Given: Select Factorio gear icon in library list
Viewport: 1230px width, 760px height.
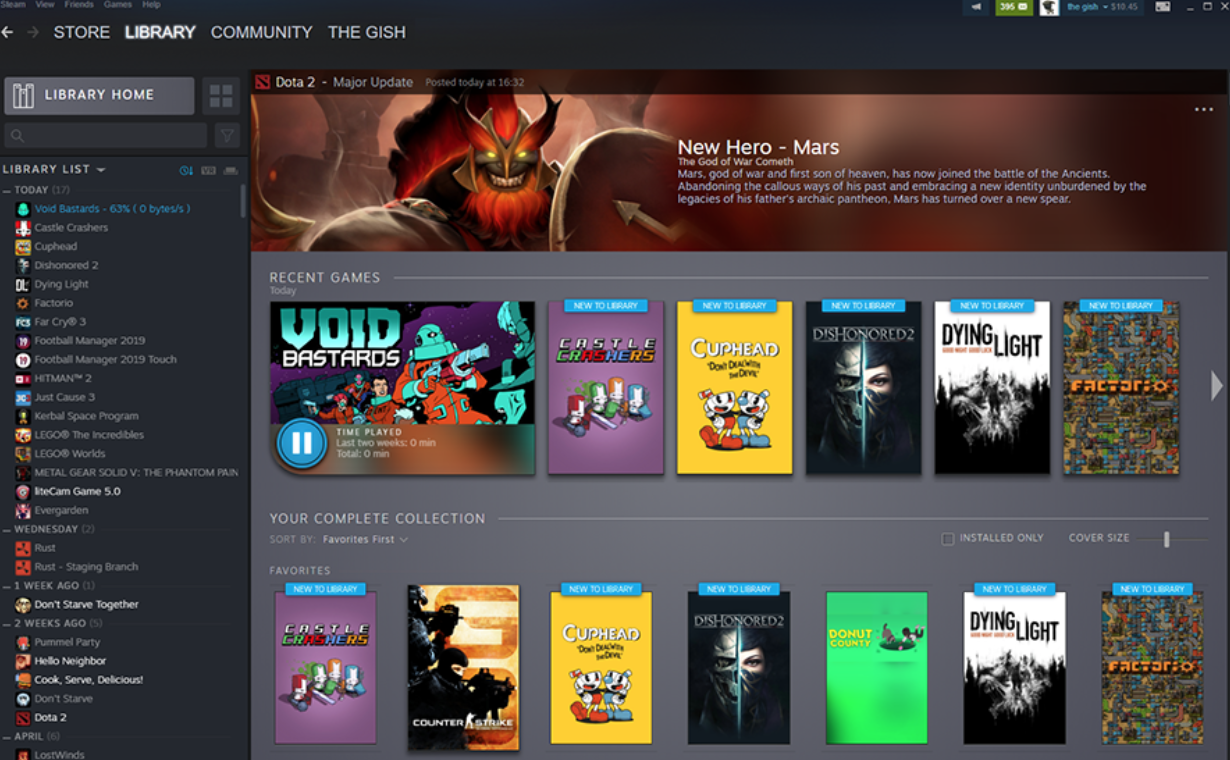Looking at the screenshot, I should (x=23, y=303).
